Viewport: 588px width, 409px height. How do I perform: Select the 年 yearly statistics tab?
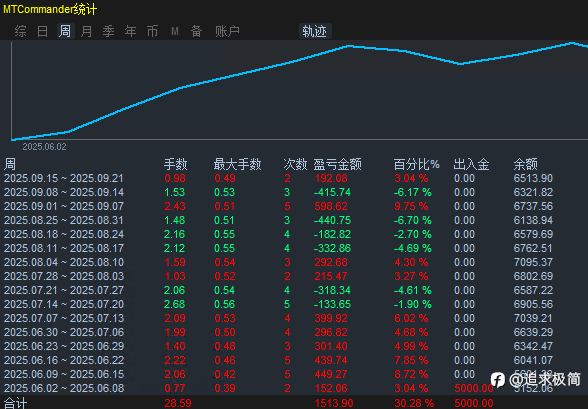[x=130, y=31]
